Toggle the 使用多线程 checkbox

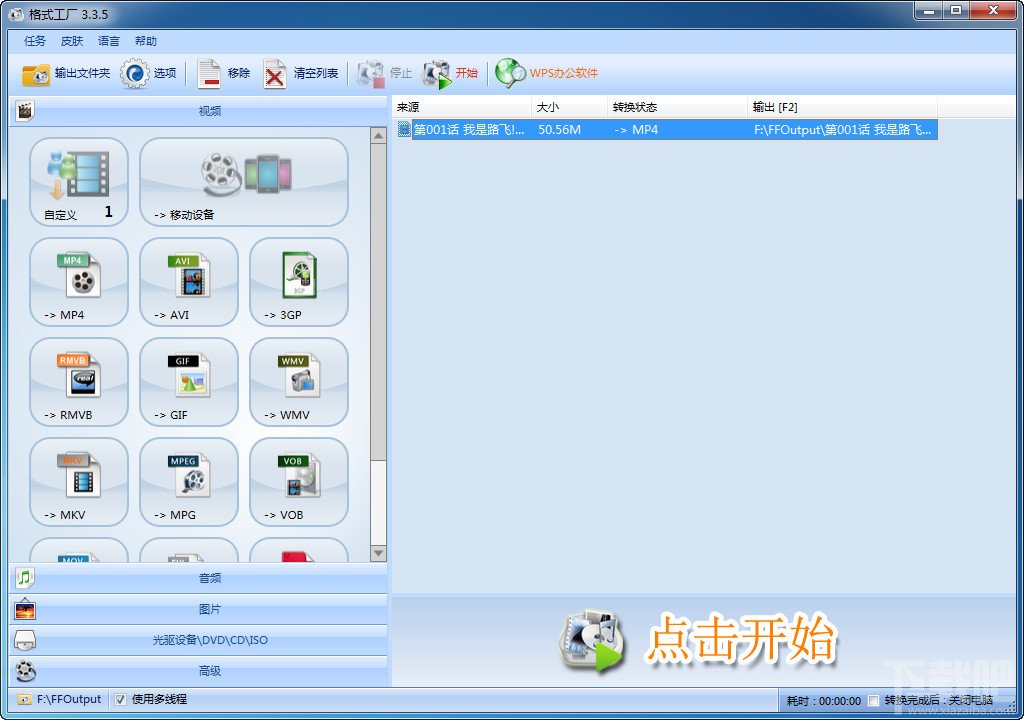click(120, 700)
